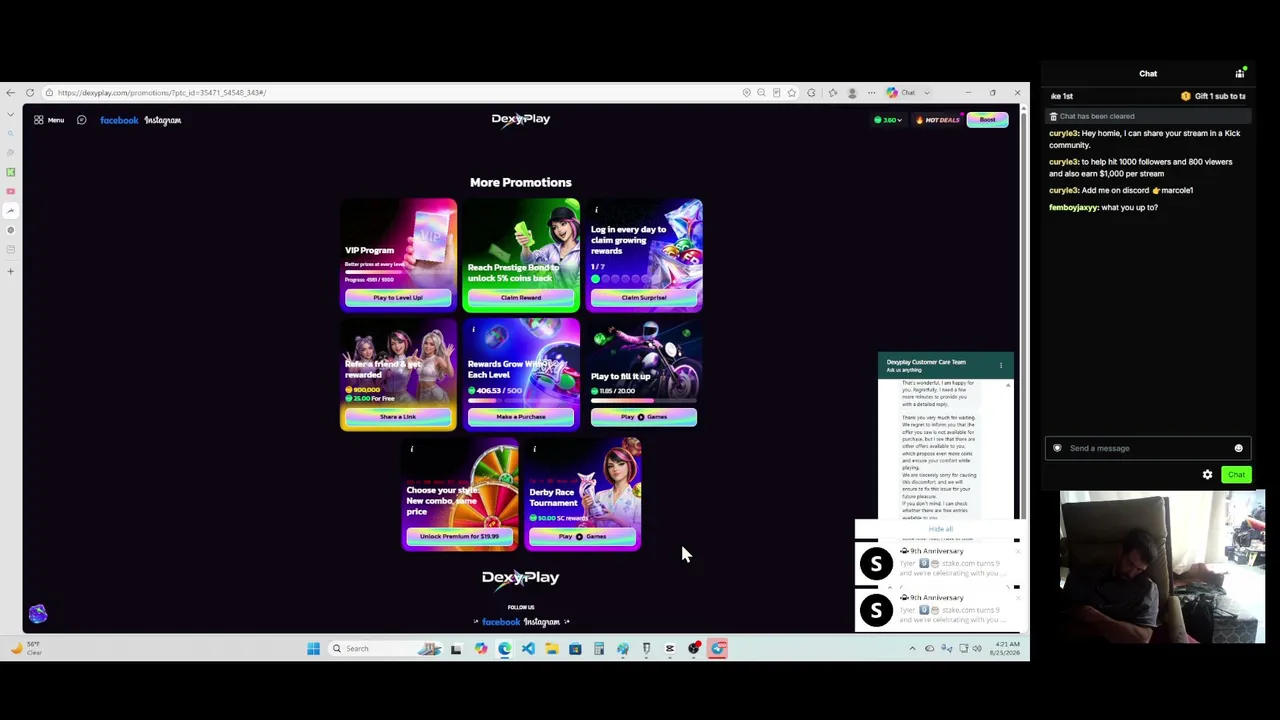Click Hide all notifications link
The height and width of the screenshot is (720, 1280).
tap(941, 529)
